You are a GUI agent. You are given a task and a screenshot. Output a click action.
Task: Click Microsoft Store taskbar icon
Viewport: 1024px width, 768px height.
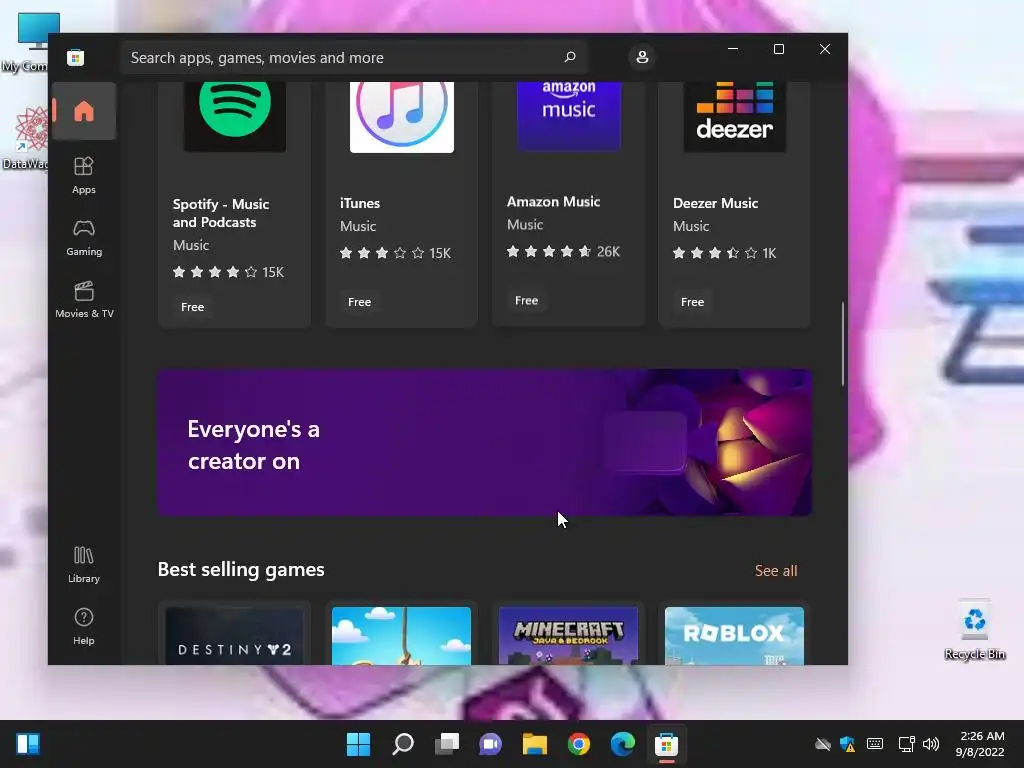(666, 744)
